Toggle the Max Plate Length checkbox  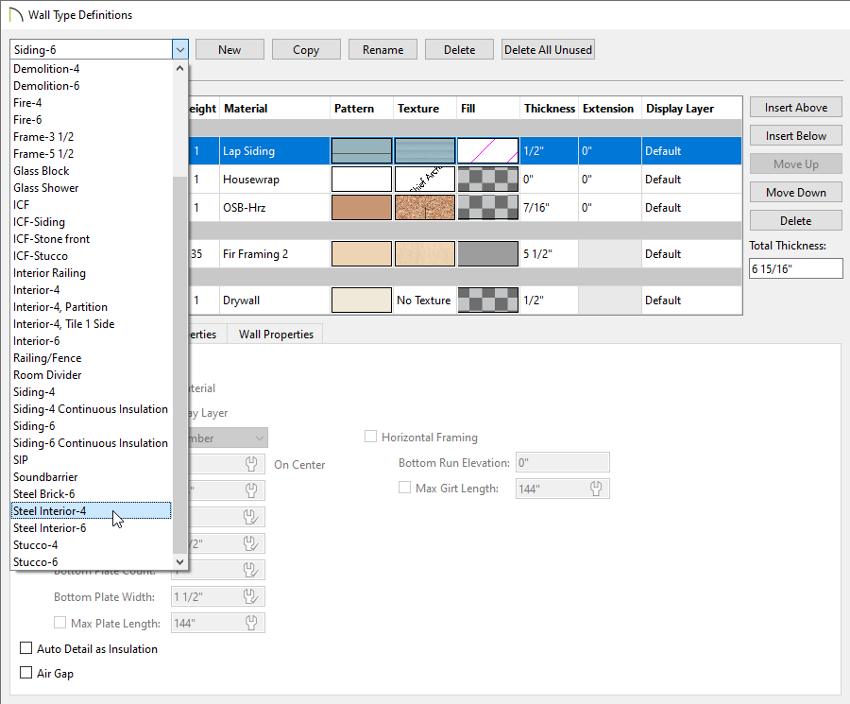pyautogui.click(x=60, y=622)
